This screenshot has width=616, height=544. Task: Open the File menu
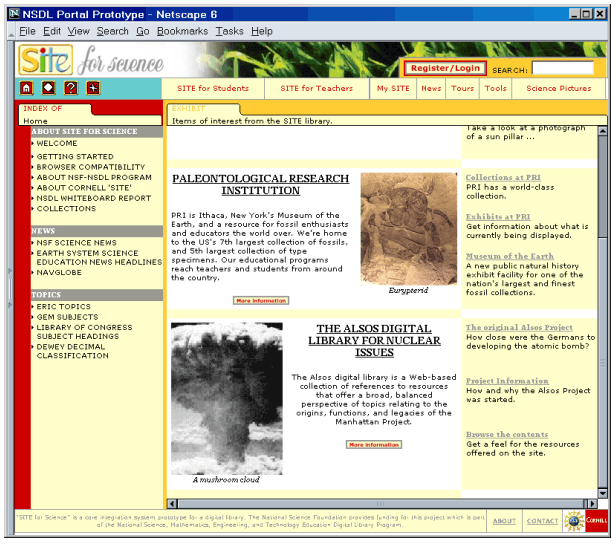pyautogui.click(x=27, y=31)
